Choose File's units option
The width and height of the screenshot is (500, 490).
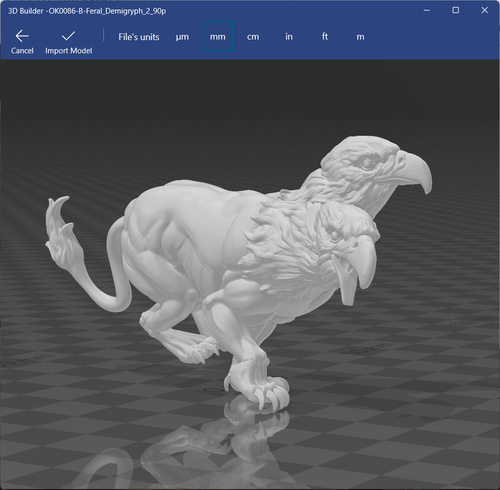[x=139, y=37]
